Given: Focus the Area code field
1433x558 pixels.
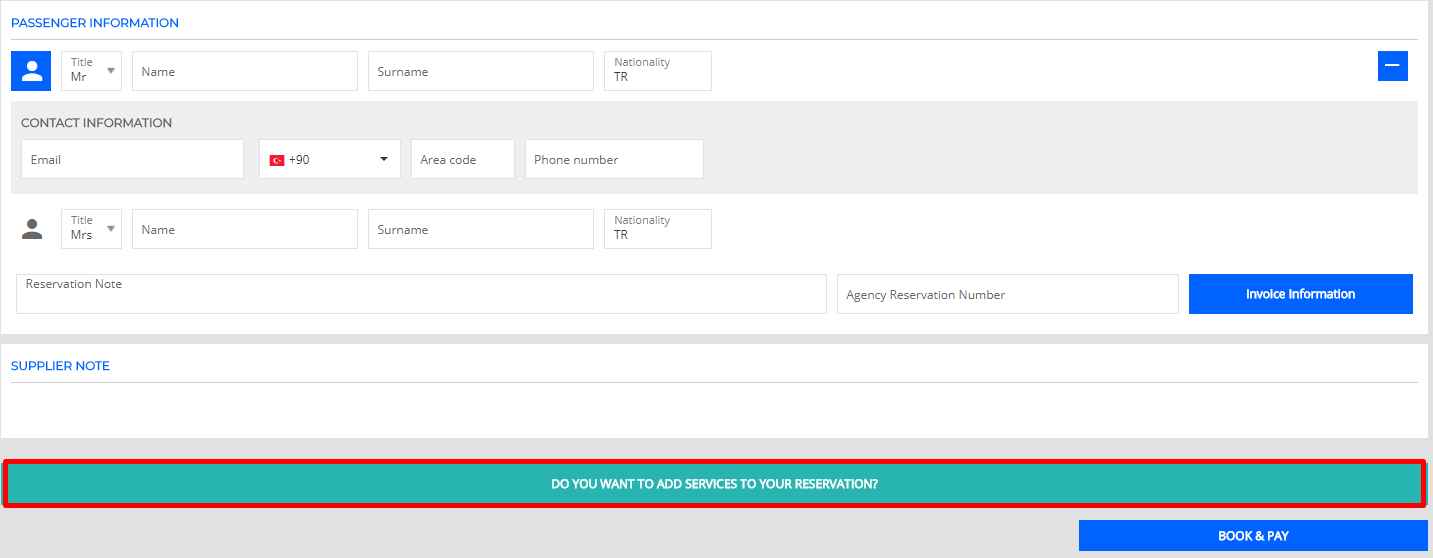Looking at the screenshot, I should [462, 159].
